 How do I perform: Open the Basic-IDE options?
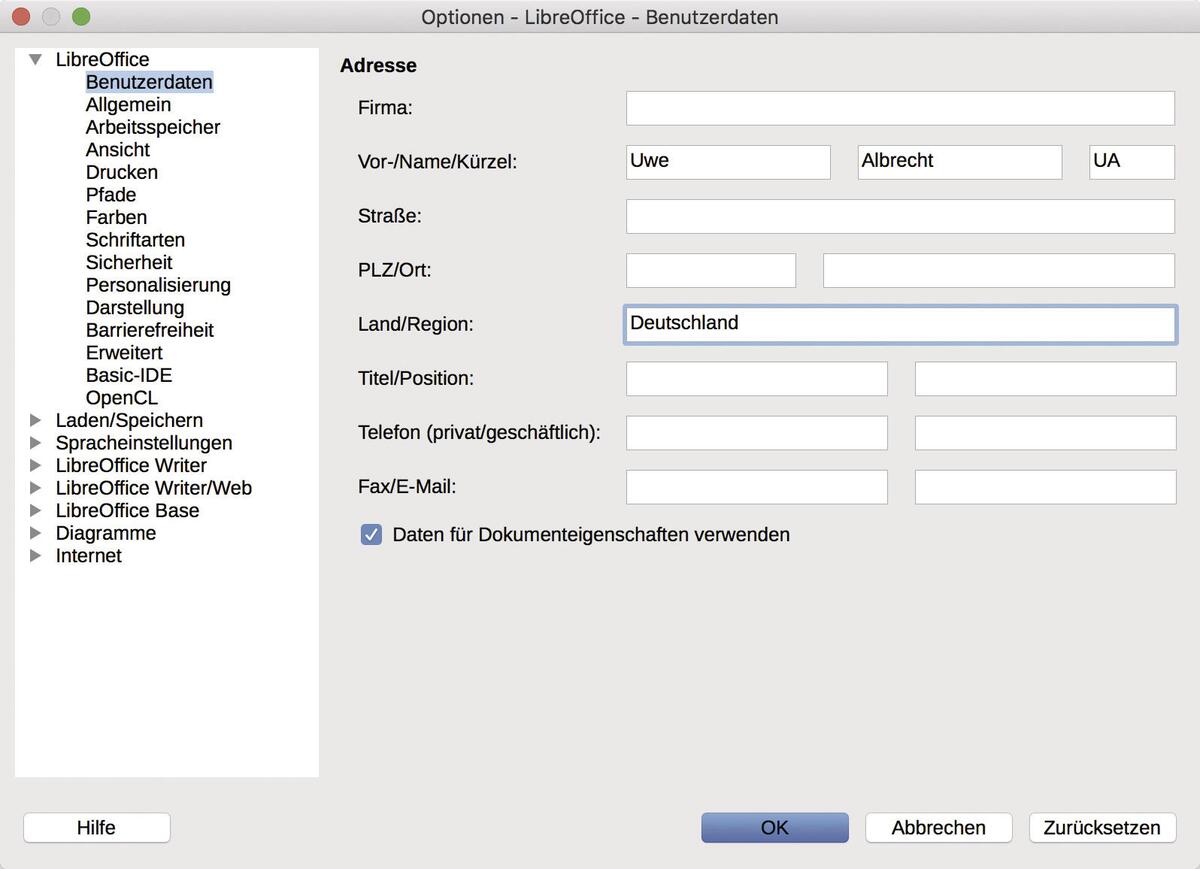tap(129, 376)
